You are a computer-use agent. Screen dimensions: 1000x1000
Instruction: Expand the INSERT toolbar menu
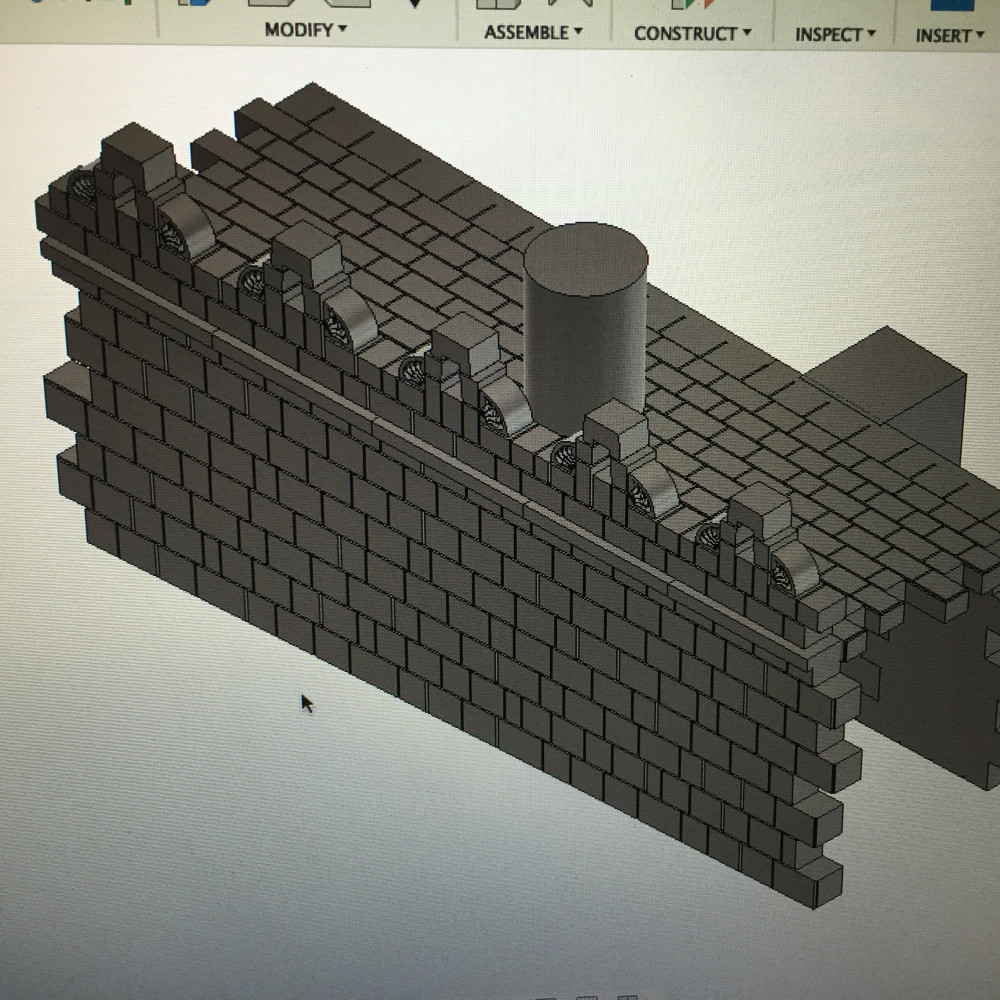pos(950,36)
